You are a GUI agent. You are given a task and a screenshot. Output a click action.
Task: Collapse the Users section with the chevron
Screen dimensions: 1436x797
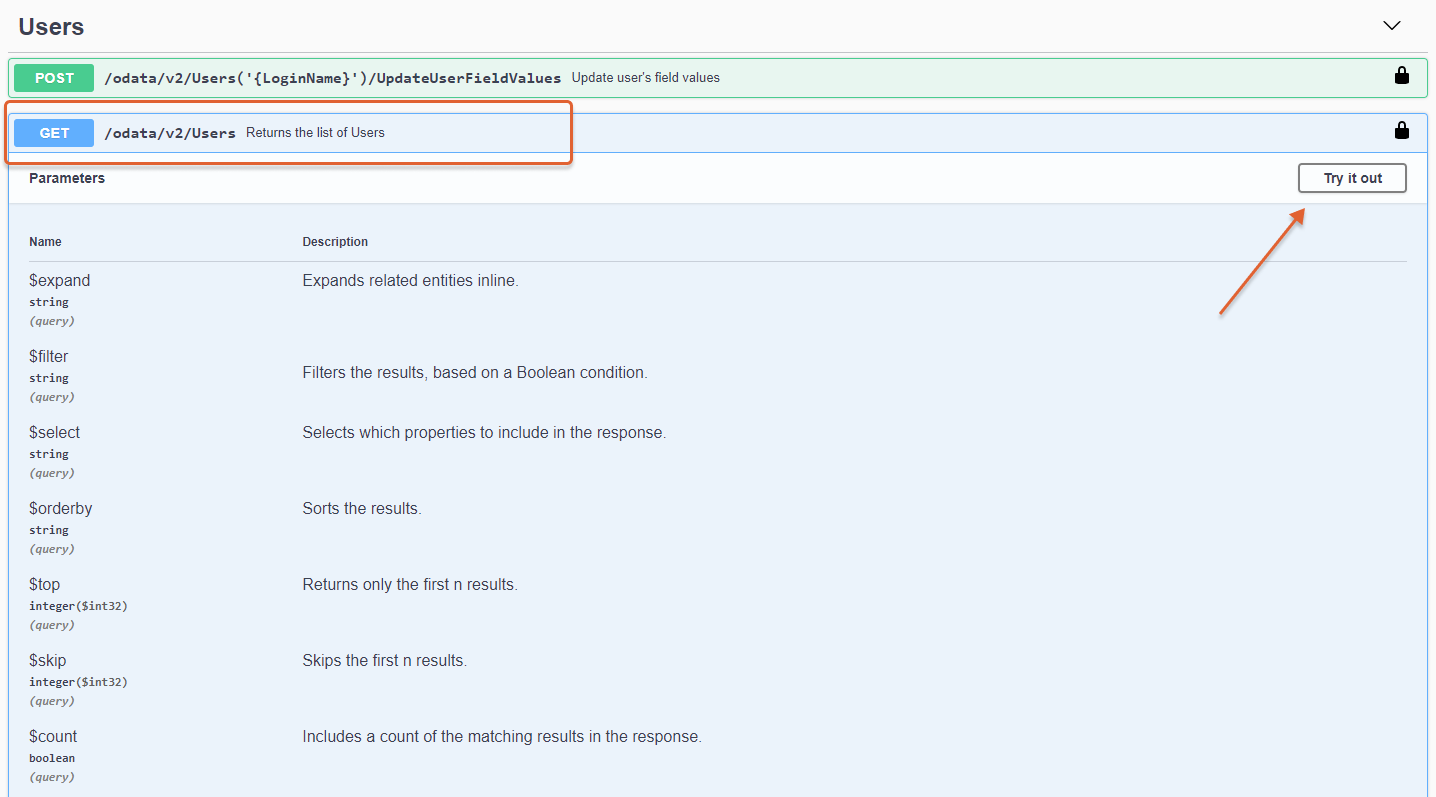pos(1391,26)
